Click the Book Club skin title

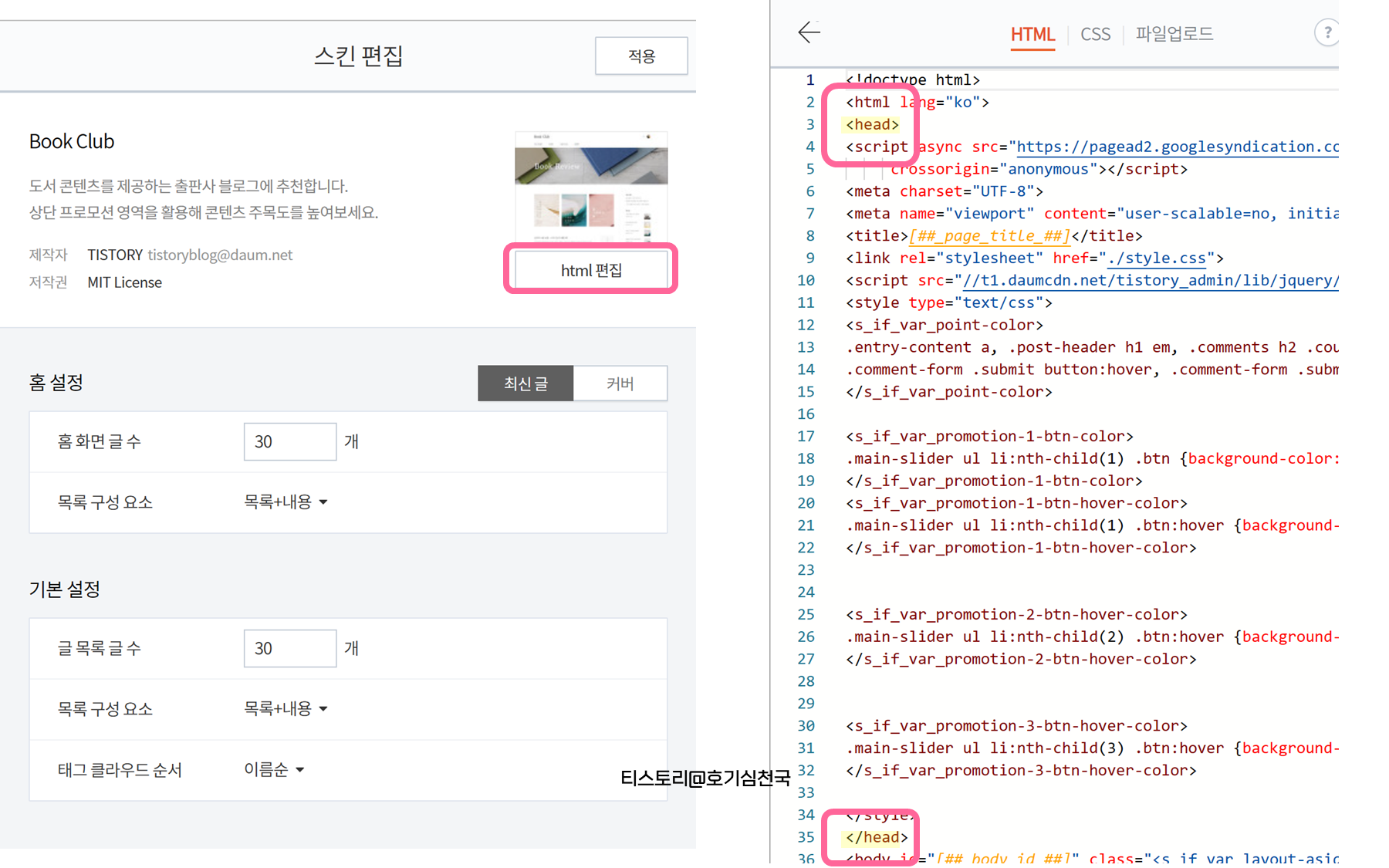coord(72,141)
